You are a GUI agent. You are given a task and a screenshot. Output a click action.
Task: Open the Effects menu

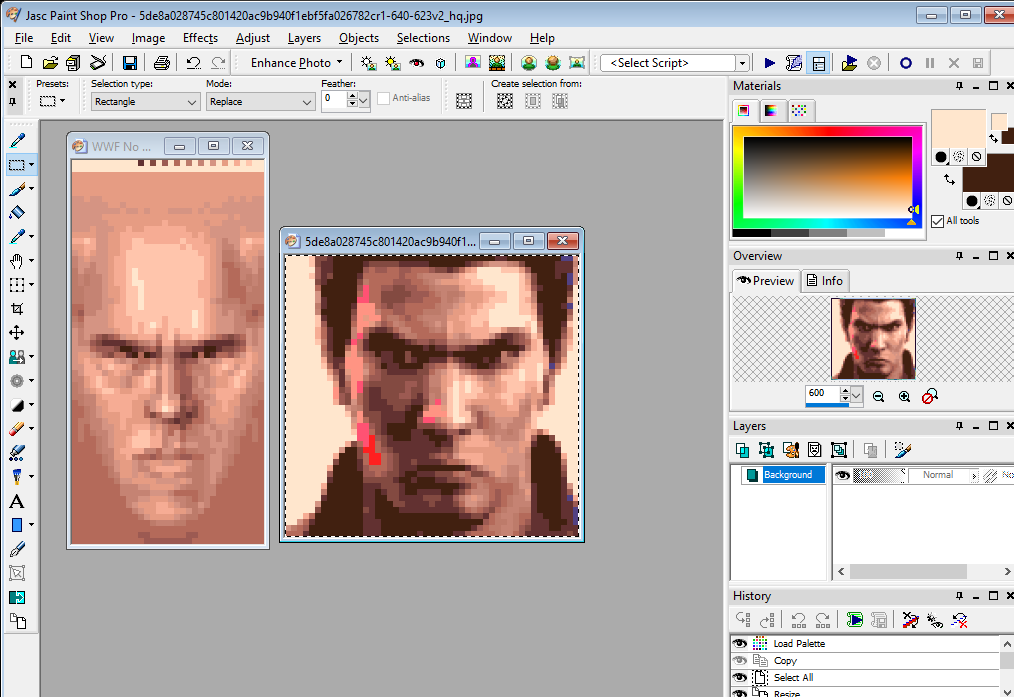click(200, 38)
